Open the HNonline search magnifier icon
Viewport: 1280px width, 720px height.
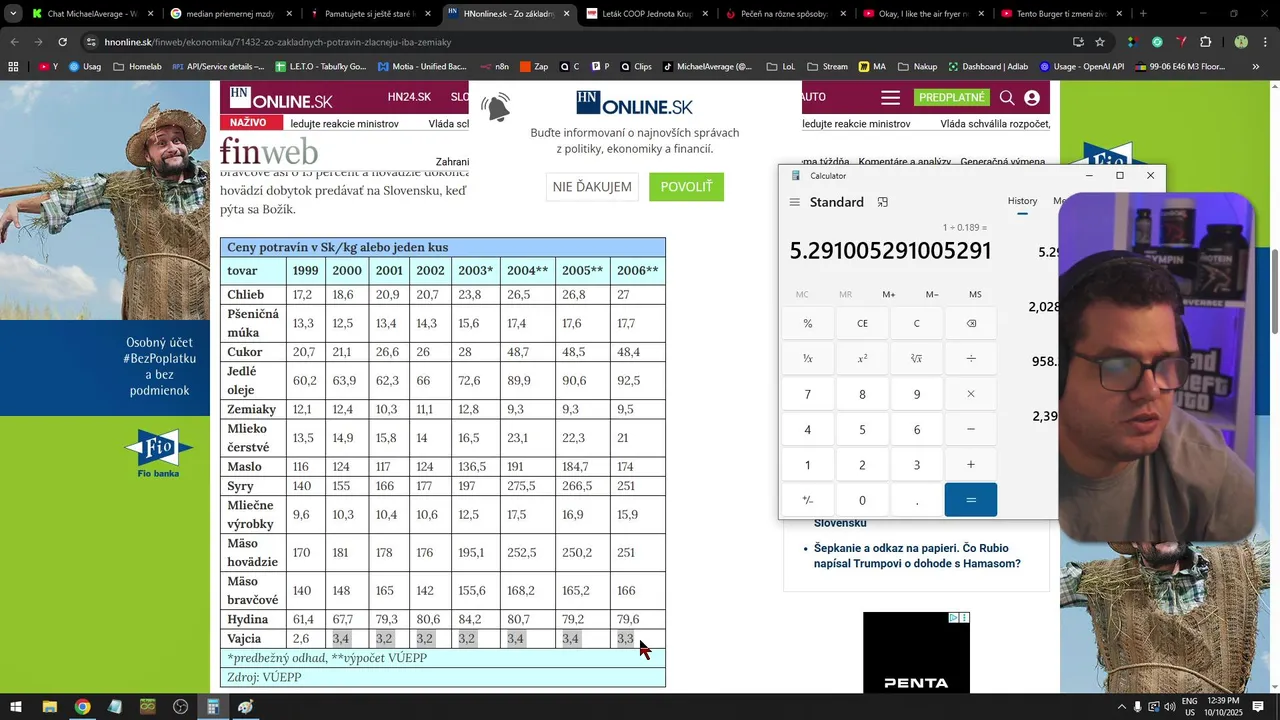click(1007, 98)
